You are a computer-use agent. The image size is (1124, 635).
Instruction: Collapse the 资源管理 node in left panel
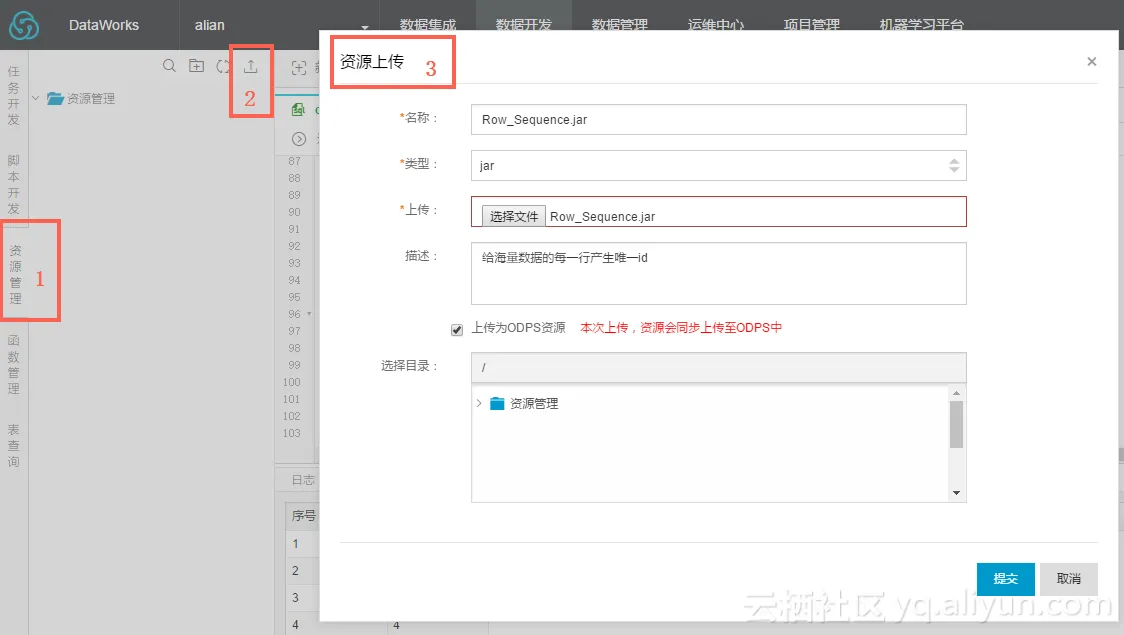[35, 98]
